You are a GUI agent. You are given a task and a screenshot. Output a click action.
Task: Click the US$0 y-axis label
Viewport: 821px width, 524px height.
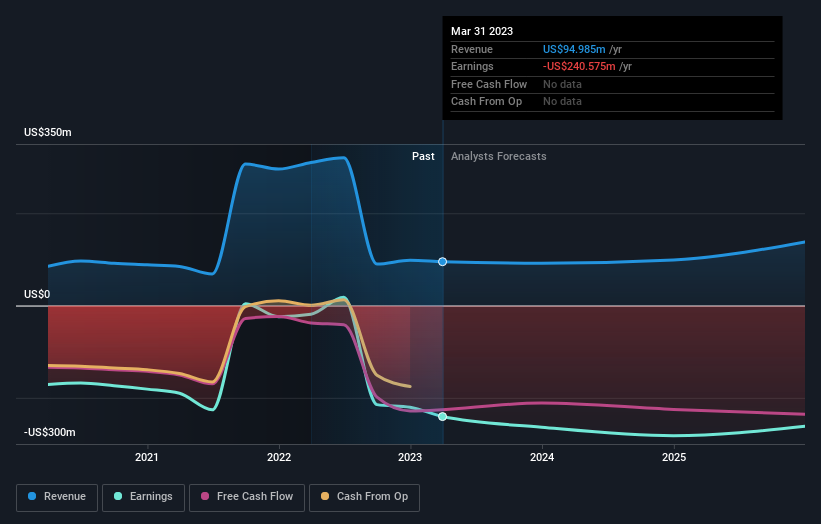37,294
